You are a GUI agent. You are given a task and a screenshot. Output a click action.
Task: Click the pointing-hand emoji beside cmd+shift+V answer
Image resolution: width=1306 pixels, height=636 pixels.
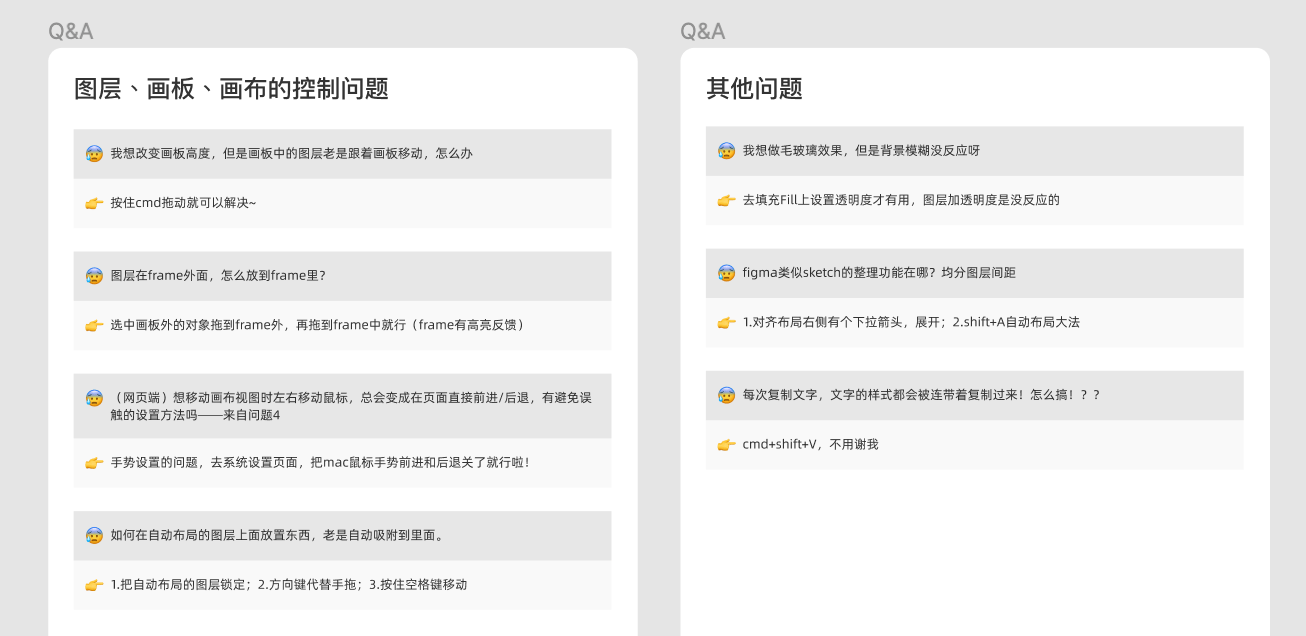tap(726, 445)
